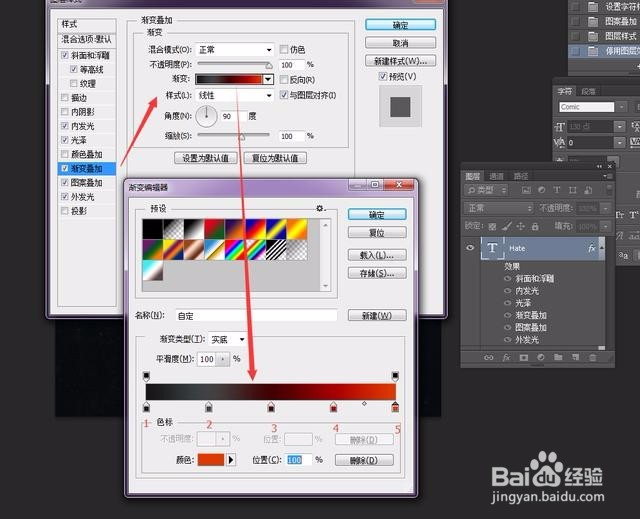Click the pixel layer filter icon in Layers panel

526,190
